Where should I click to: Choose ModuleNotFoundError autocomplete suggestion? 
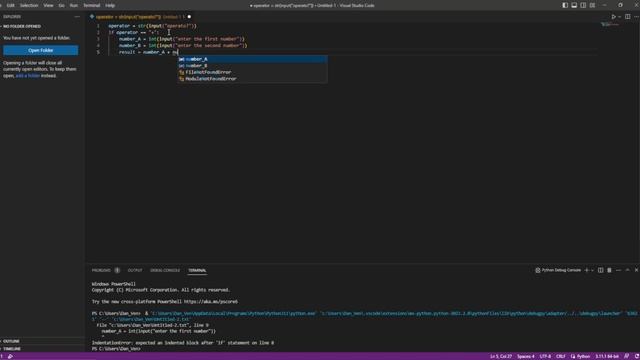[252, 78]
